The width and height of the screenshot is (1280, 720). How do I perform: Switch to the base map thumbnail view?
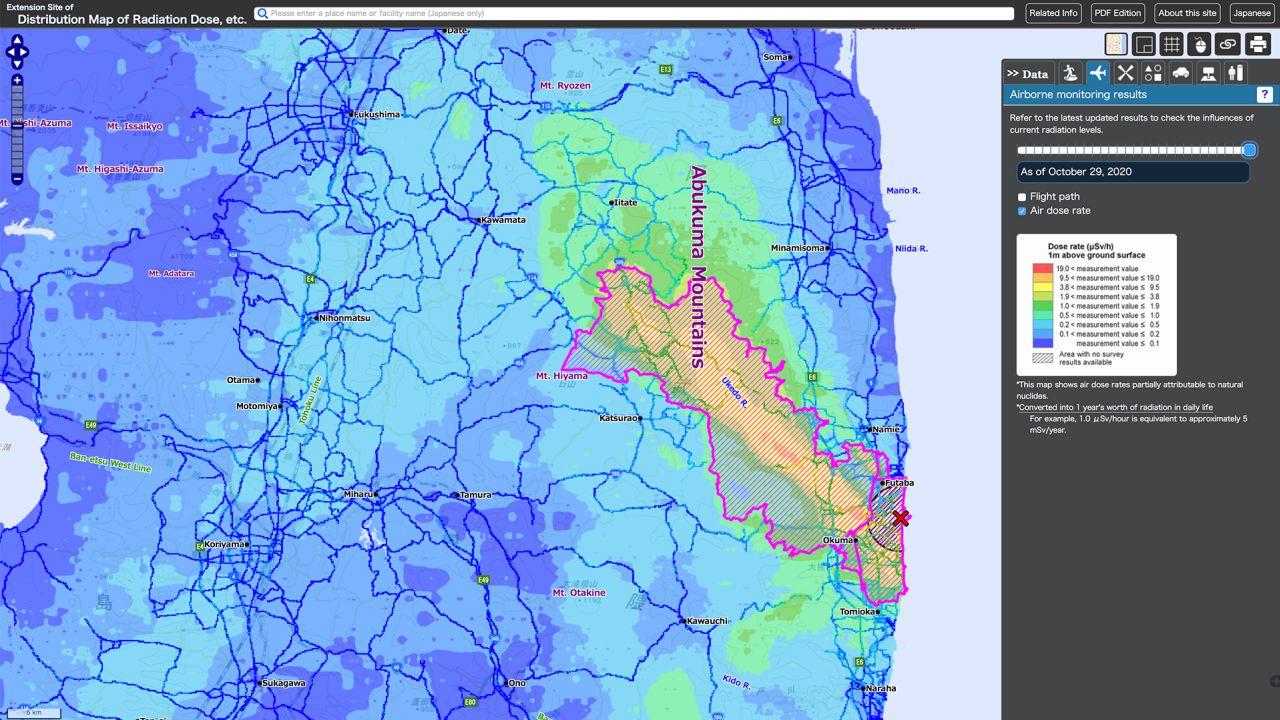1116,44
